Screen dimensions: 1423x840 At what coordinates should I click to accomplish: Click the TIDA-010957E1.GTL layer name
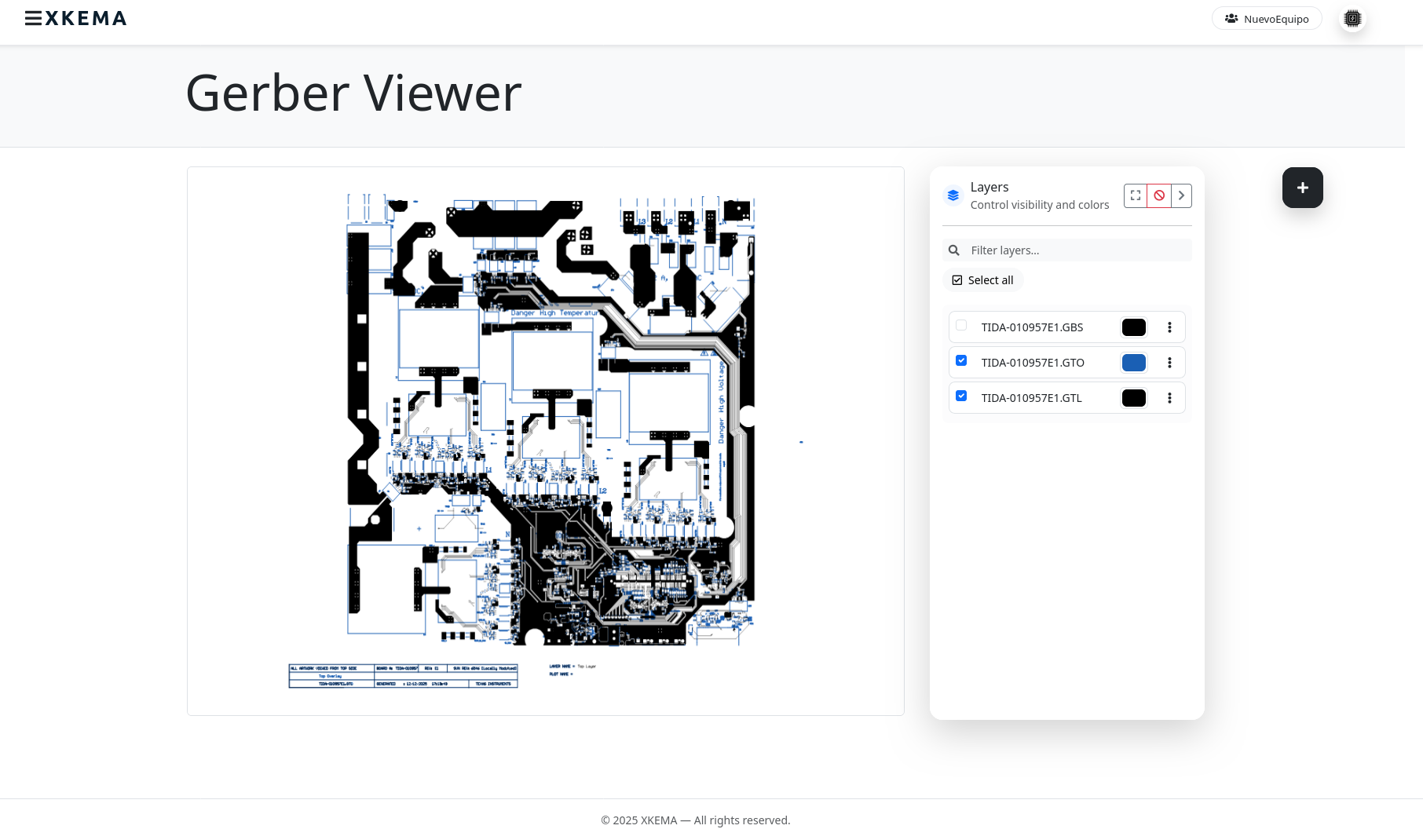click(x=1031, y=398)
